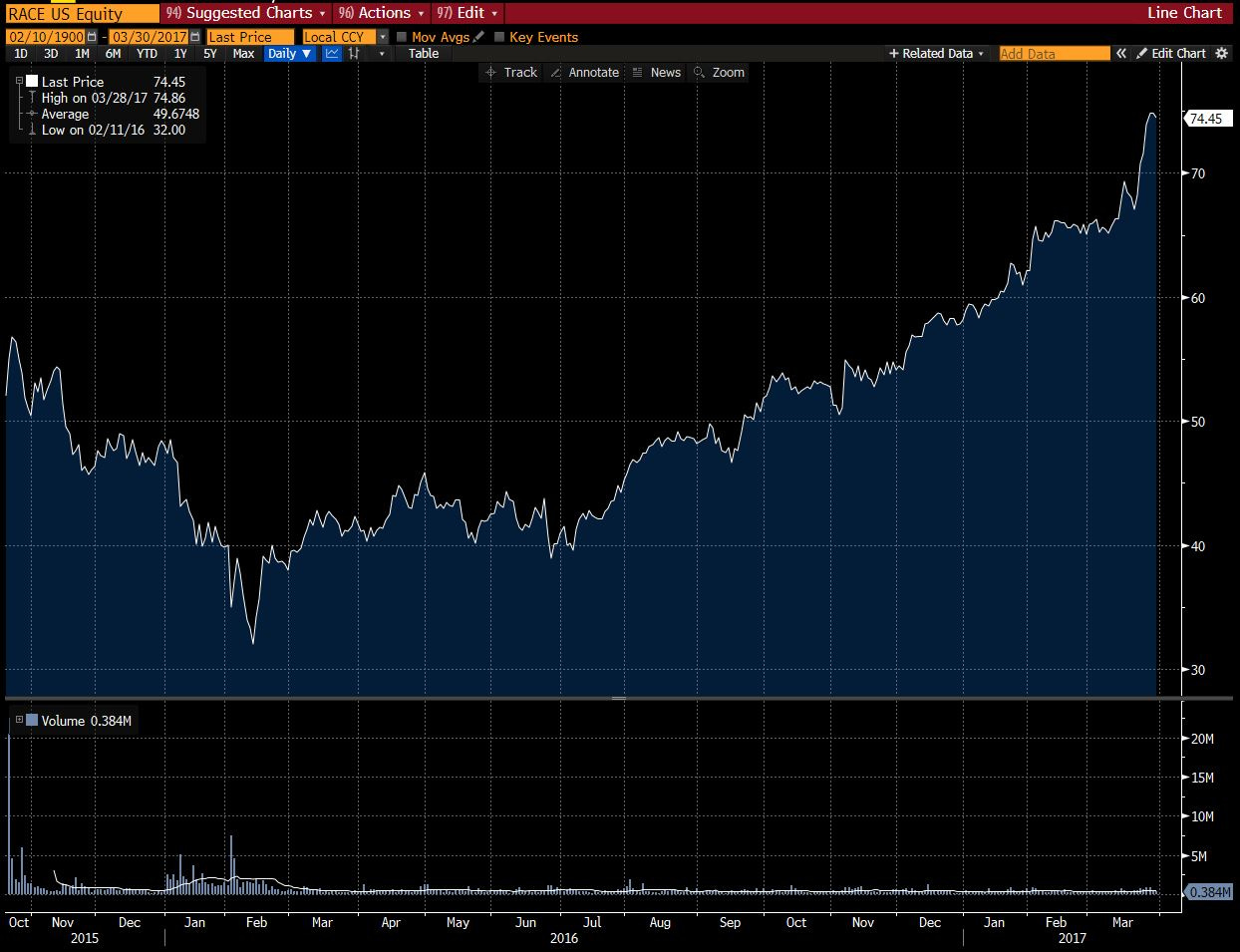This screenshot has height=952, width=1240.
Task: Open the start date calendar picker
Action: coord(93,37)
